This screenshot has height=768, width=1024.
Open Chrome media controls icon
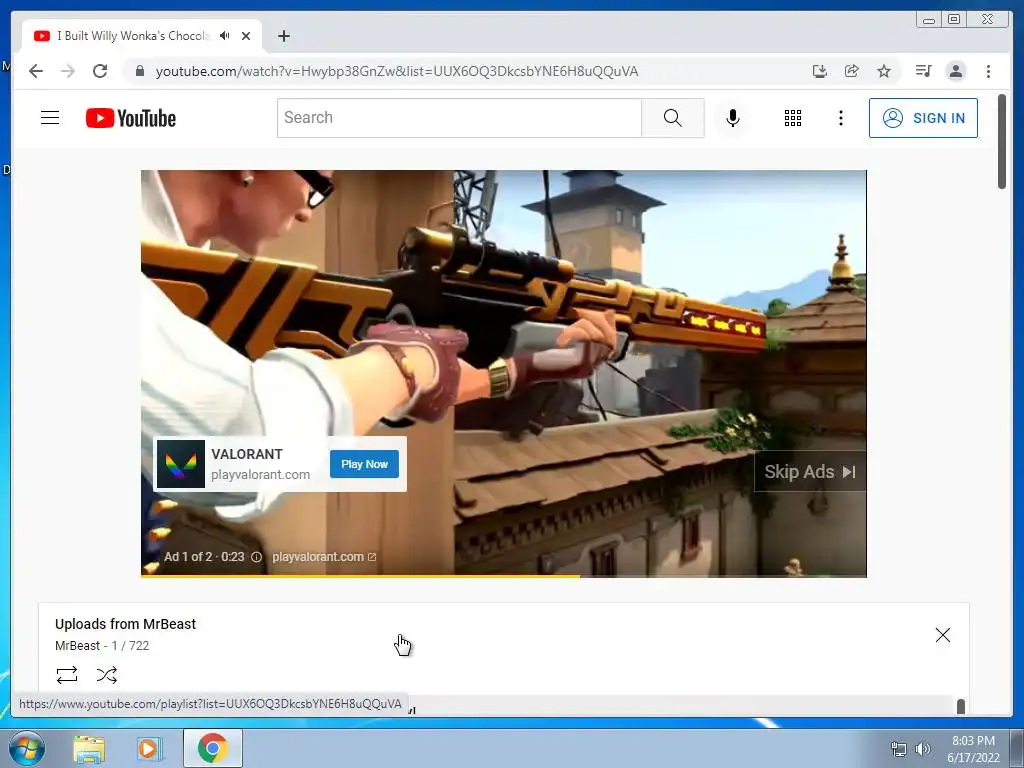tap(923, 71)
